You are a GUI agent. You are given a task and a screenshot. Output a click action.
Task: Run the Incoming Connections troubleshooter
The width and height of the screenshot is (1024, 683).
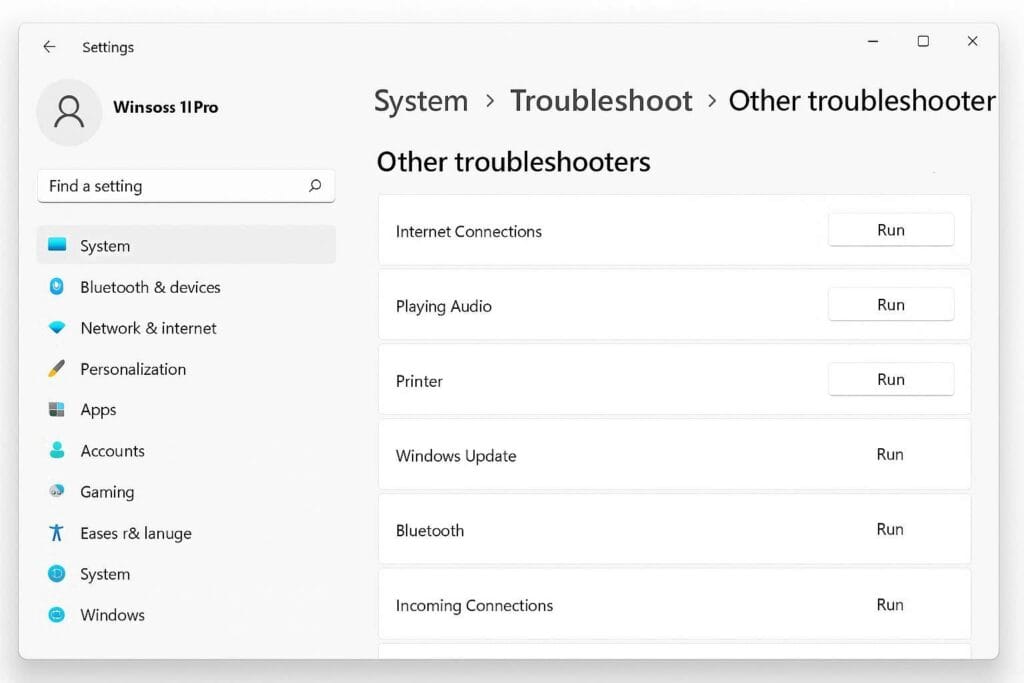point(890,605)
